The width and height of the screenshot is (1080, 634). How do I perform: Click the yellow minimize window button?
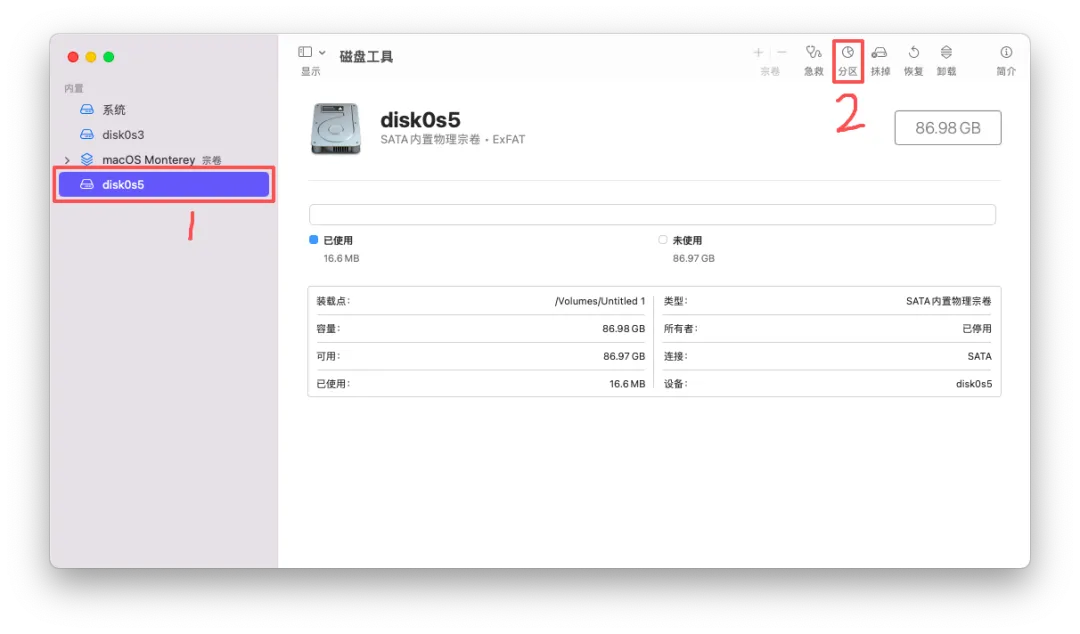[x=91, y=57]
